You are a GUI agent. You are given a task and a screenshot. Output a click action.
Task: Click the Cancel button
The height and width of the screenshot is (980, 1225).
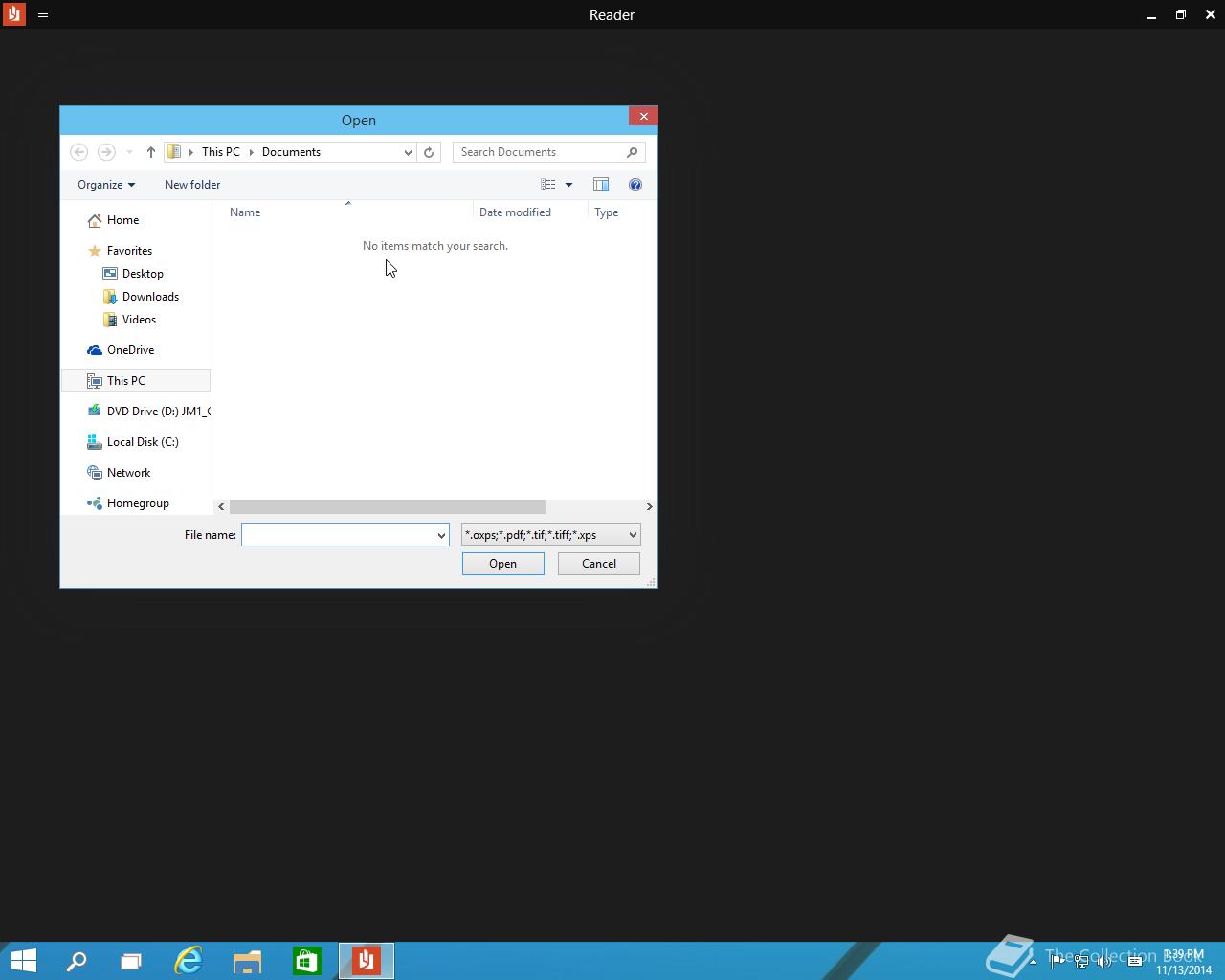click(599, 564)
